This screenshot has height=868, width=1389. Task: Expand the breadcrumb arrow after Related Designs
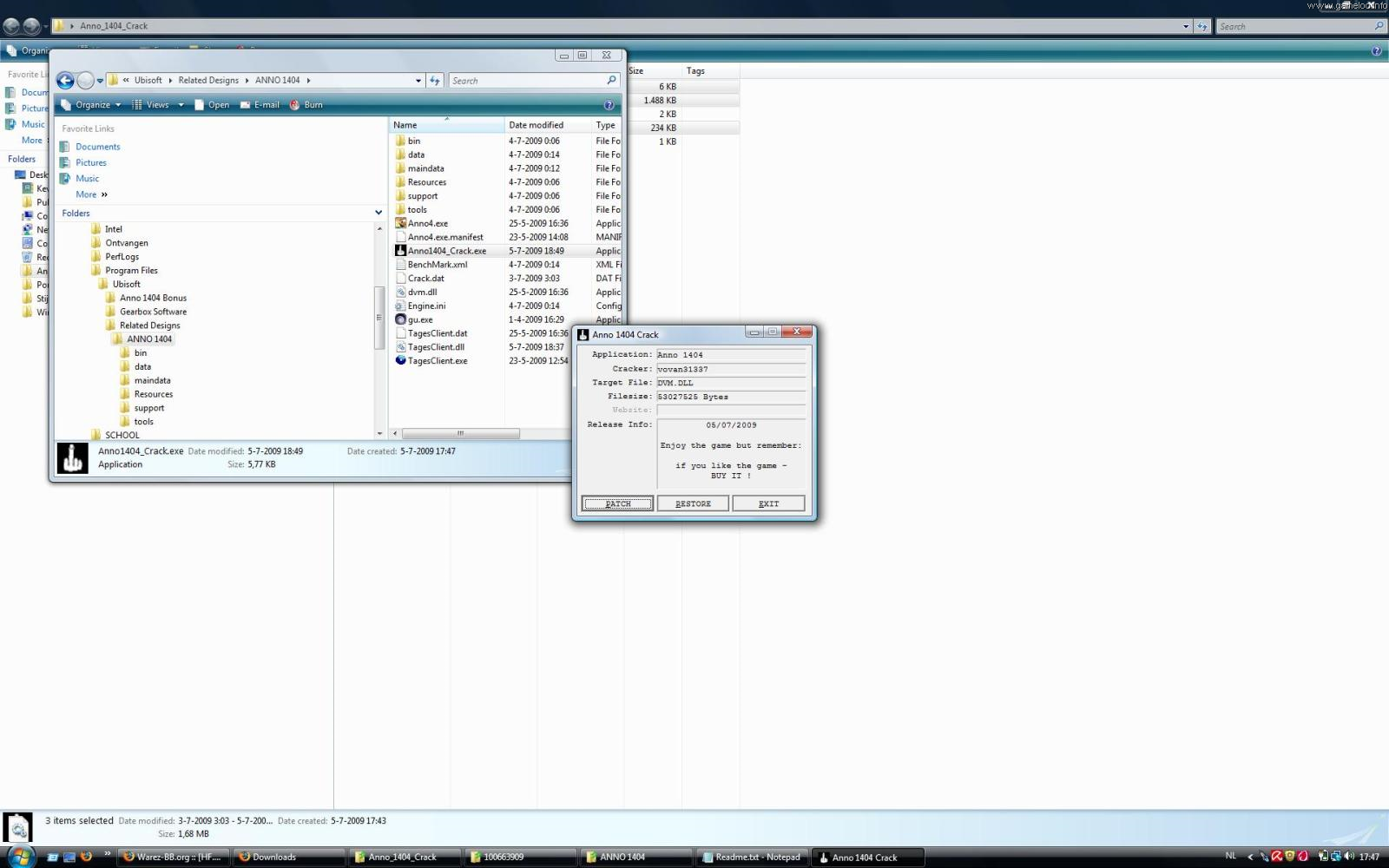point(247,81)
